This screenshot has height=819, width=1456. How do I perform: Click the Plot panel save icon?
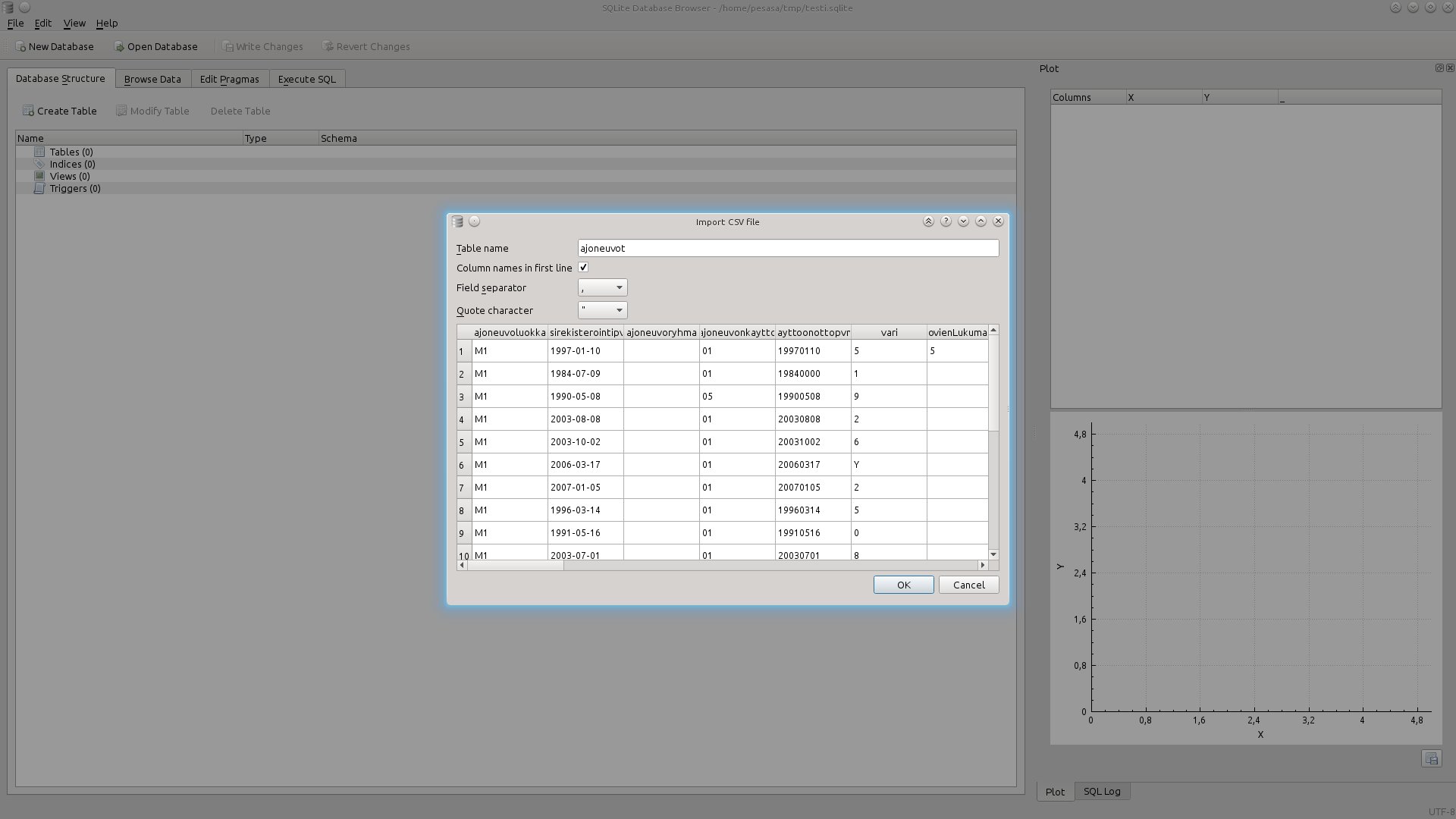(x=1431, y=758)
